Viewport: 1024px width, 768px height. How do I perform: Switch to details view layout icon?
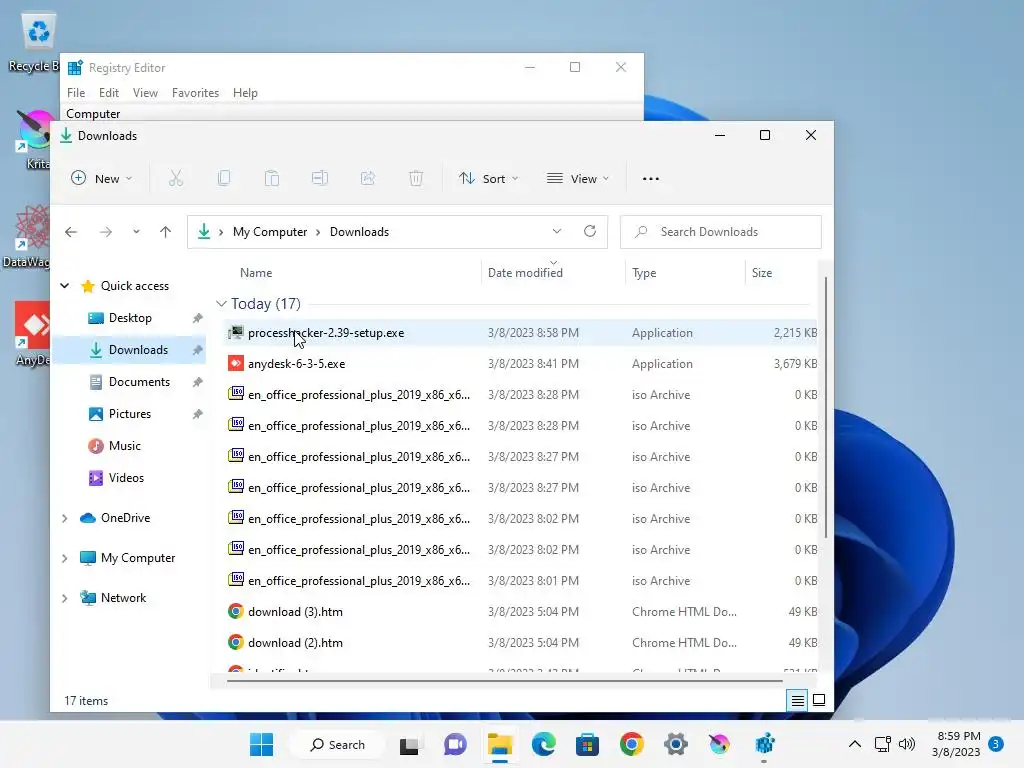coord(797,701)
